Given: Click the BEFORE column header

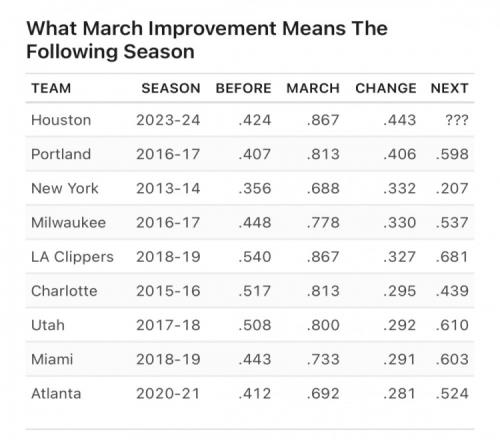Looking at the screenshot, I should tap(243, 88).
